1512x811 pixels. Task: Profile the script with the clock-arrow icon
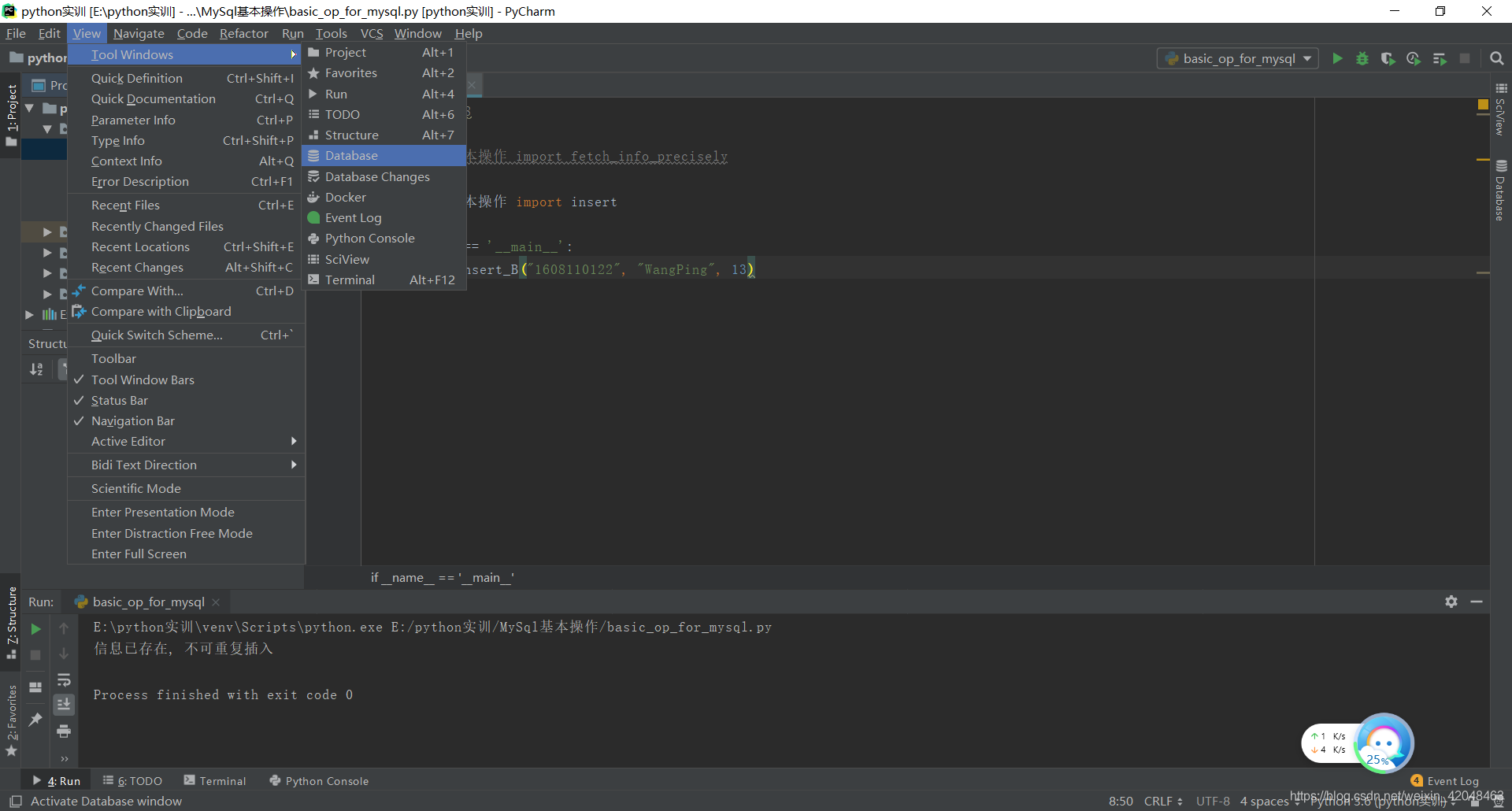tap(1414, 58)
